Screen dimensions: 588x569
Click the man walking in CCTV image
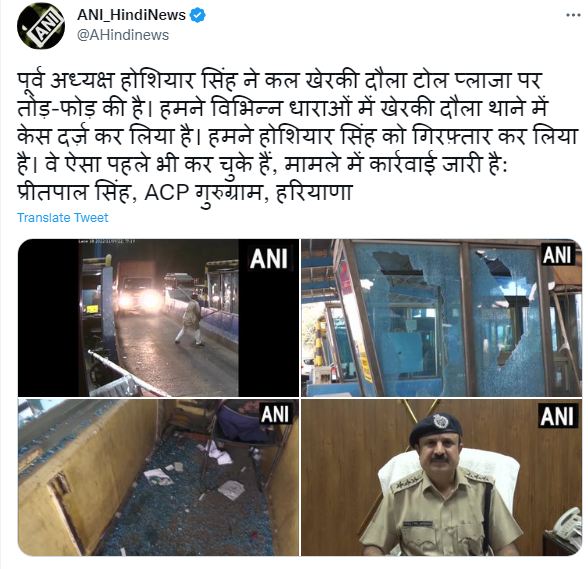(190, 319)
